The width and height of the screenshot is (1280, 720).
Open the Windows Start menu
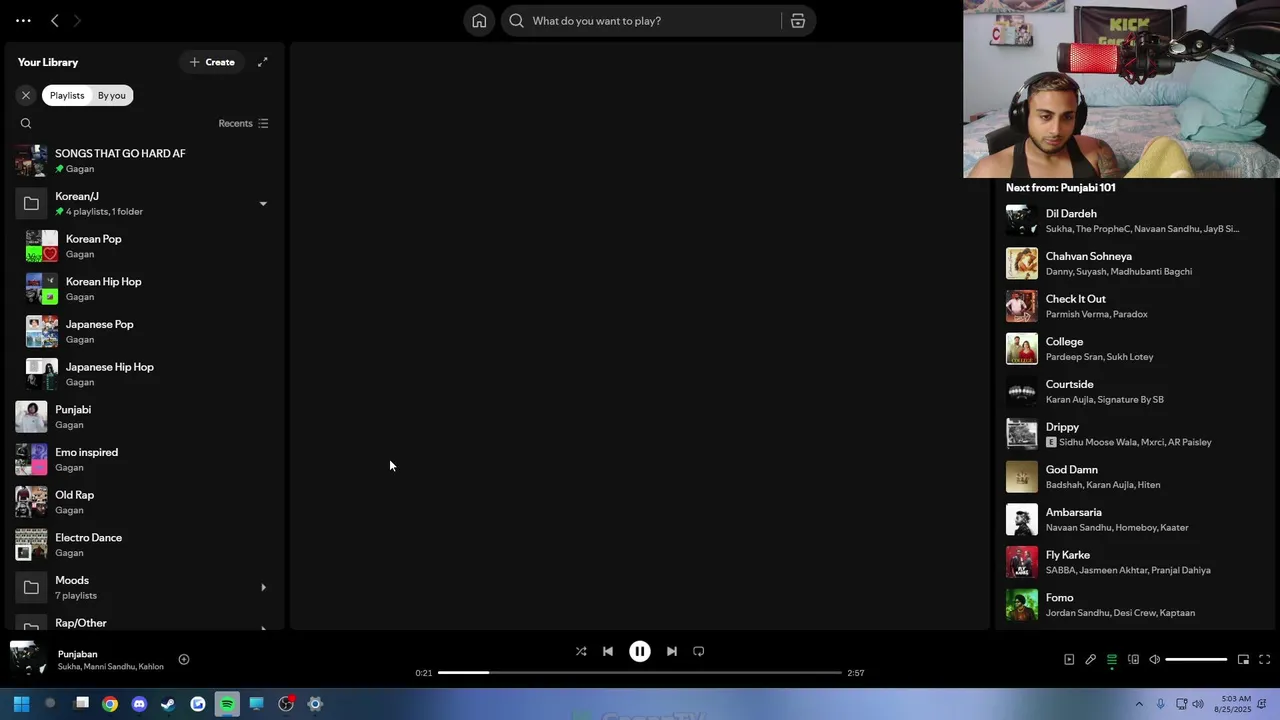coord(21,704)
